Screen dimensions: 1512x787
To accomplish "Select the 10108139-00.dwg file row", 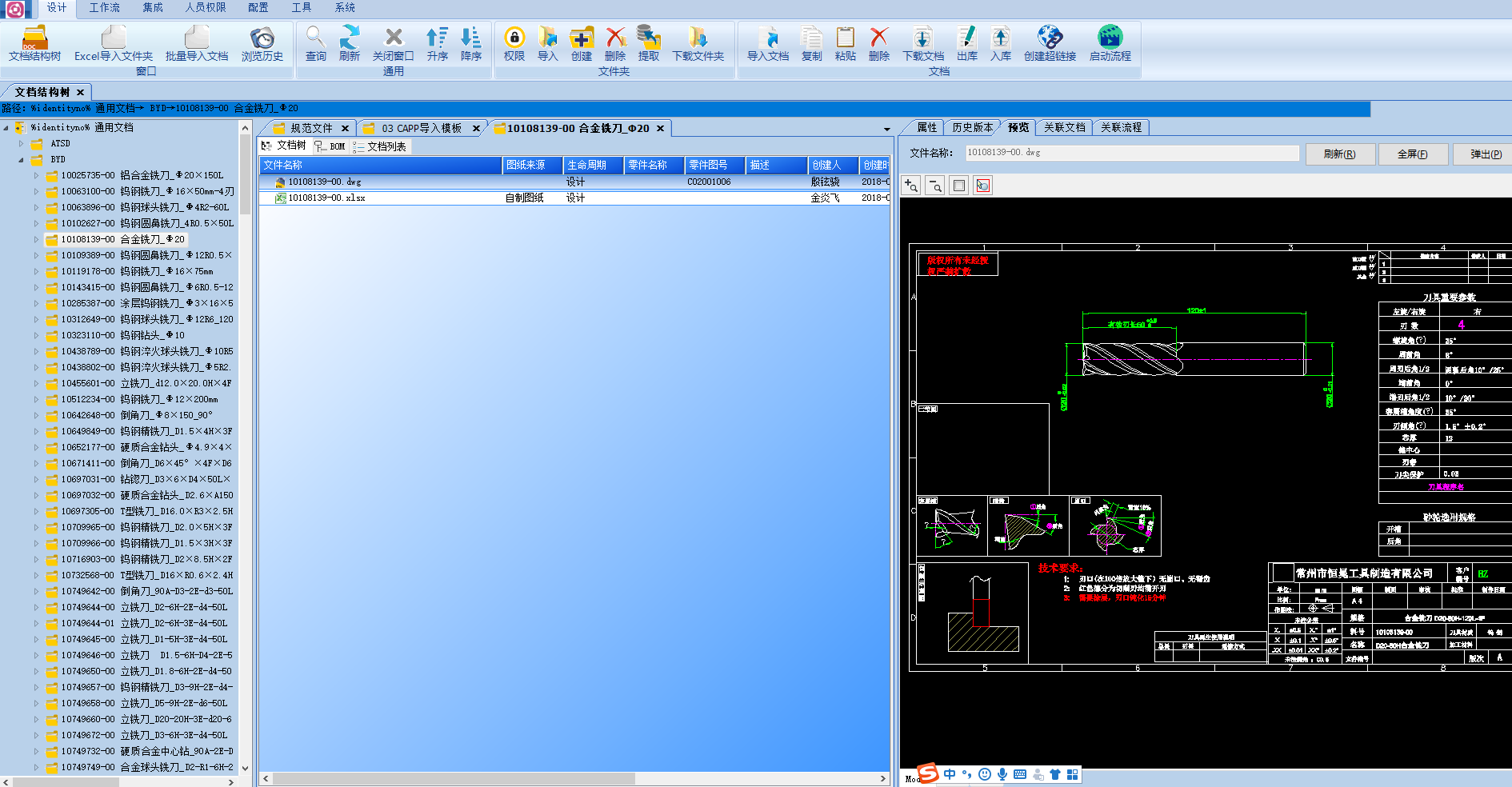I will pyautogui.click(x=574, y=182).
